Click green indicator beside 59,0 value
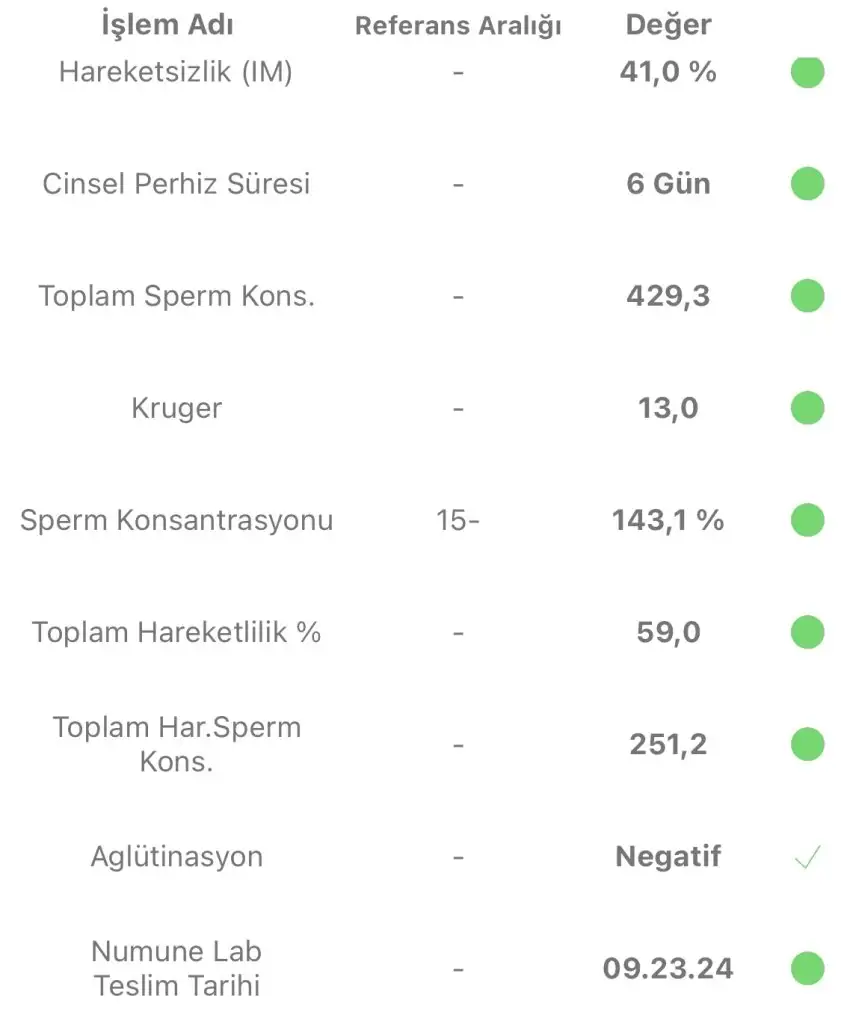This screenshot has width=841, height=1024. [807, 632]
